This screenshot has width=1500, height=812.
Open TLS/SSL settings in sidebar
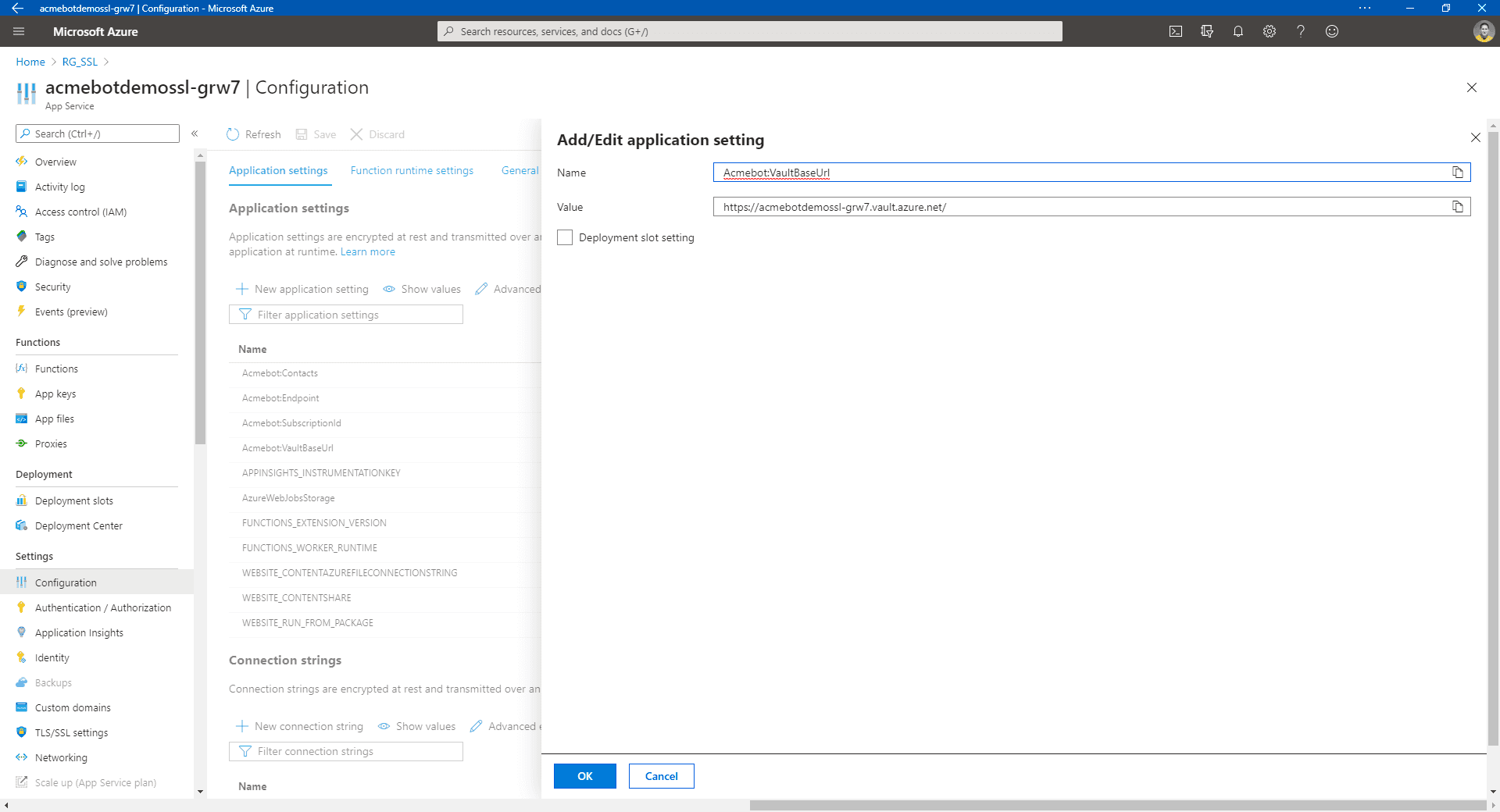(71, 732)
